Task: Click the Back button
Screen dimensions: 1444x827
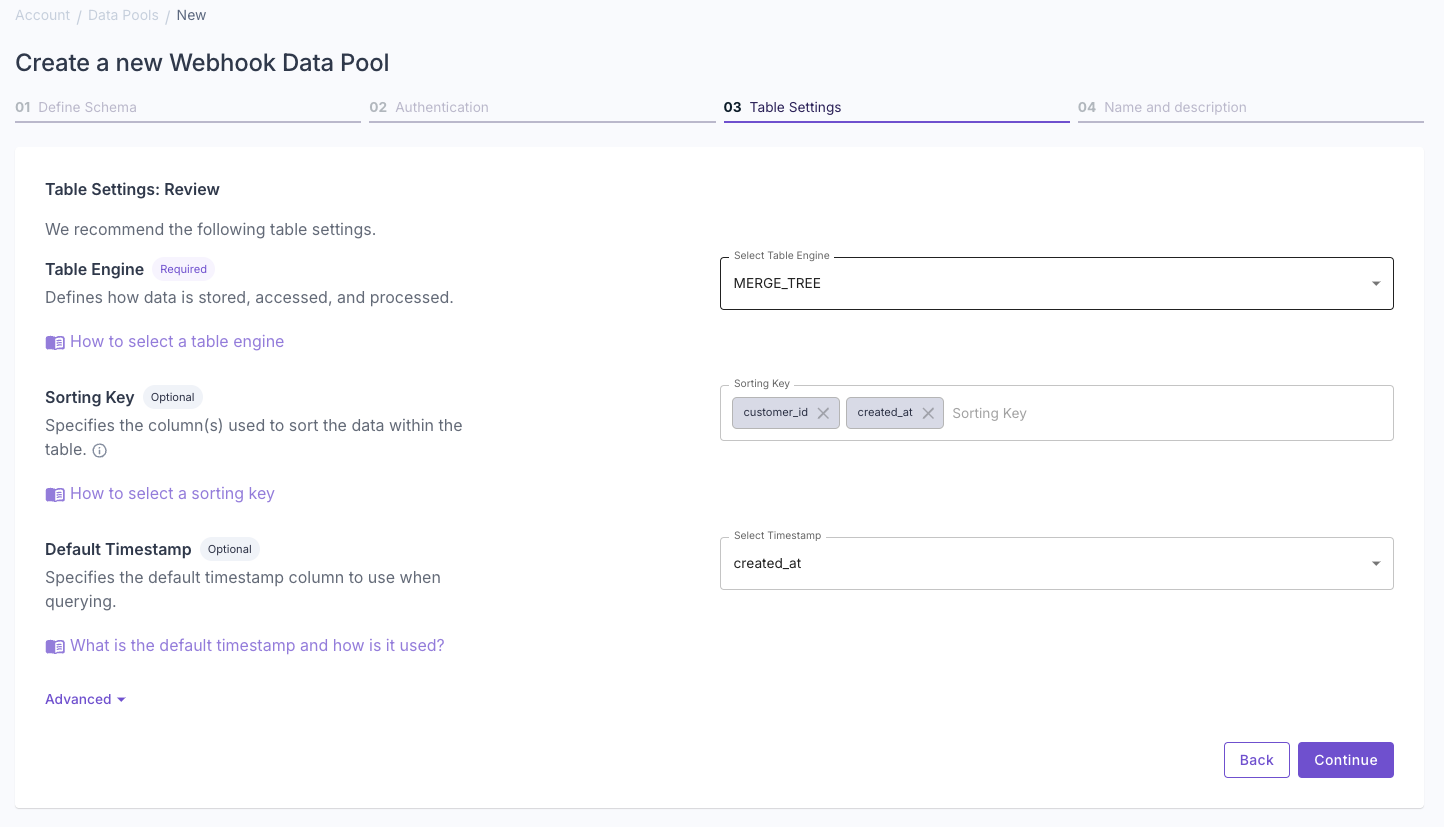Action: (x=1256, y=760)
